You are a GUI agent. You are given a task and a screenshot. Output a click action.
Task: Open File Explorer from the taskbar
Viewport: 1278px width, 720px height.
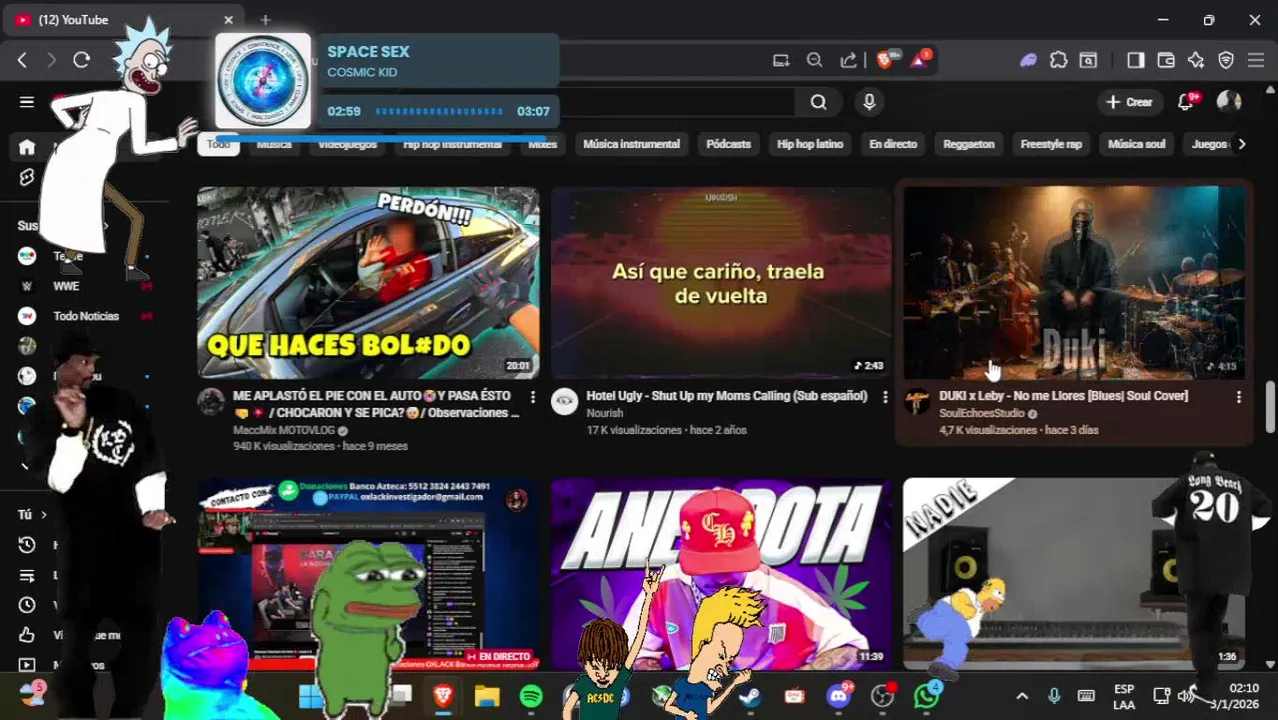pos(487,696)
